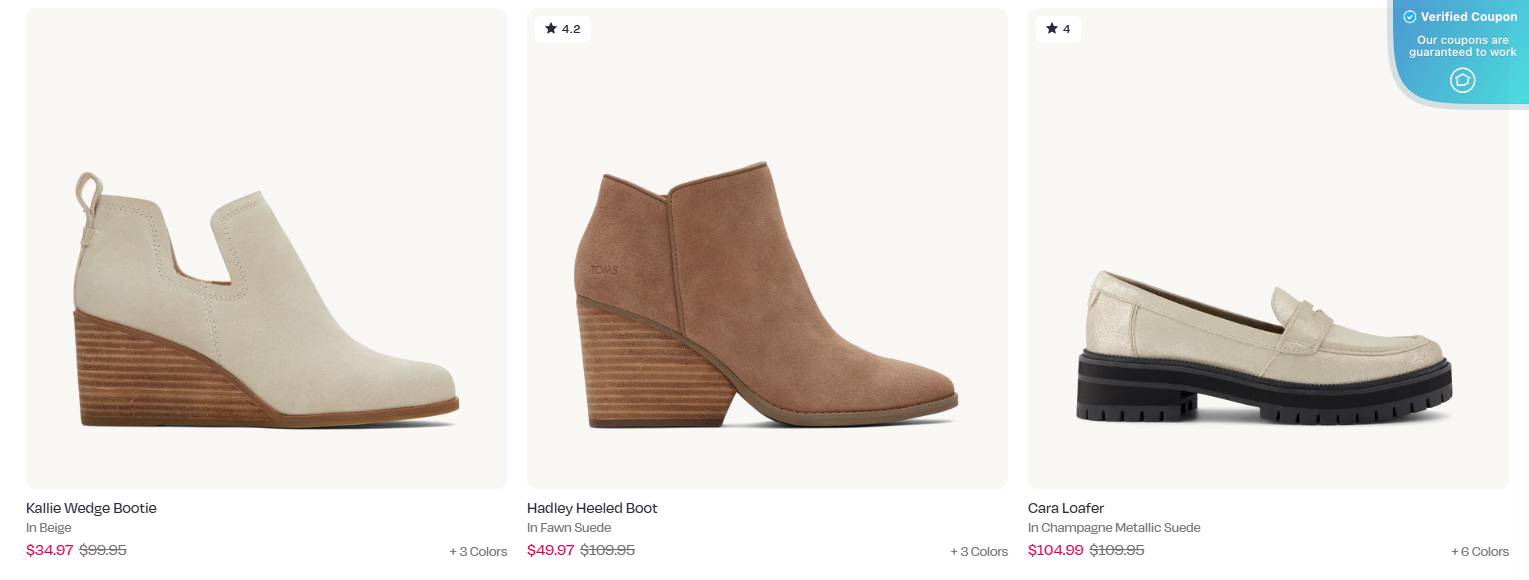This screenshot has height=580, width=1529.
Task: Click the $34.97 sale price
Action: pyautogui.click(x=49, y=550)
